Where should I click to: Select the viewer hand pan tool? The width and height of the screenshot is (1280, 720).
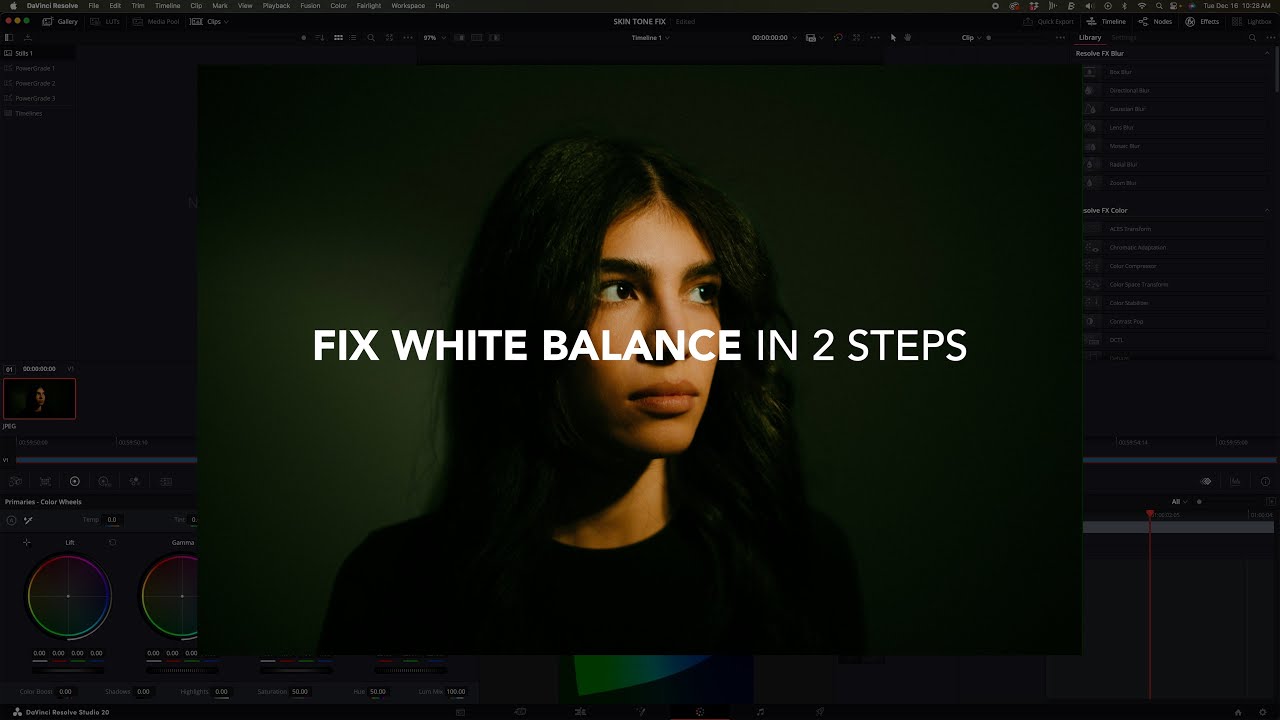click(x=908, y=37)
